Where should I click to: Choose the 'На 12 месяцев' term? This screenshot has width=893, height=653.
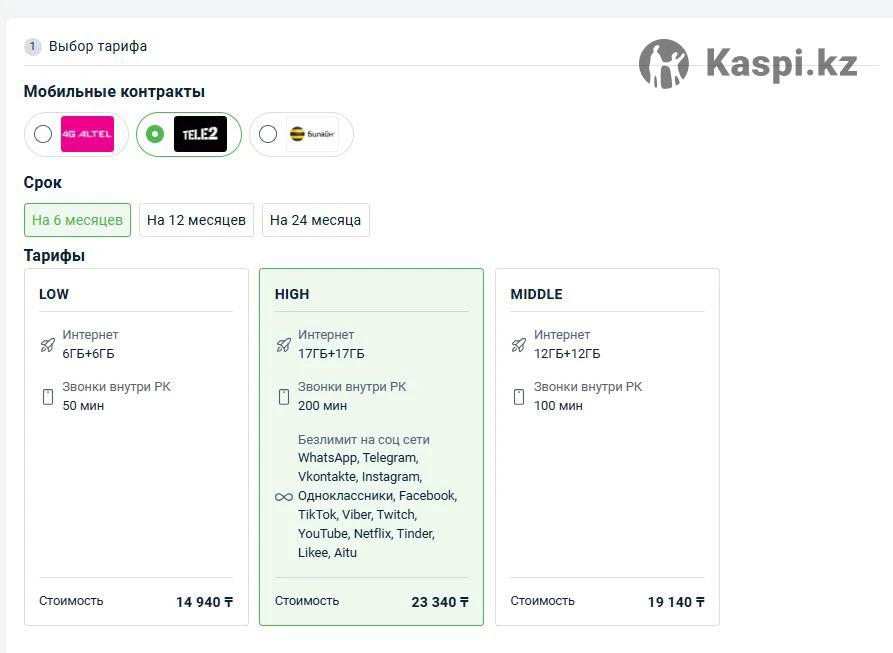(x=196, y=220)
